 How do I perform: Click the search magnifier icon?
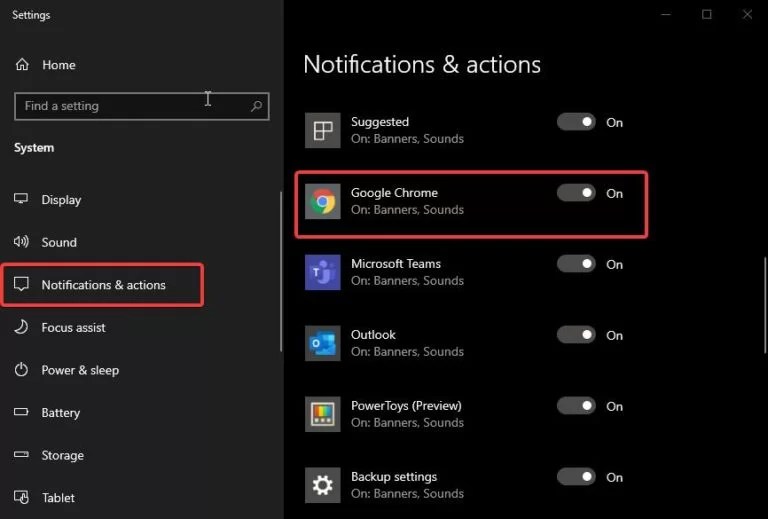click(256, 106)
